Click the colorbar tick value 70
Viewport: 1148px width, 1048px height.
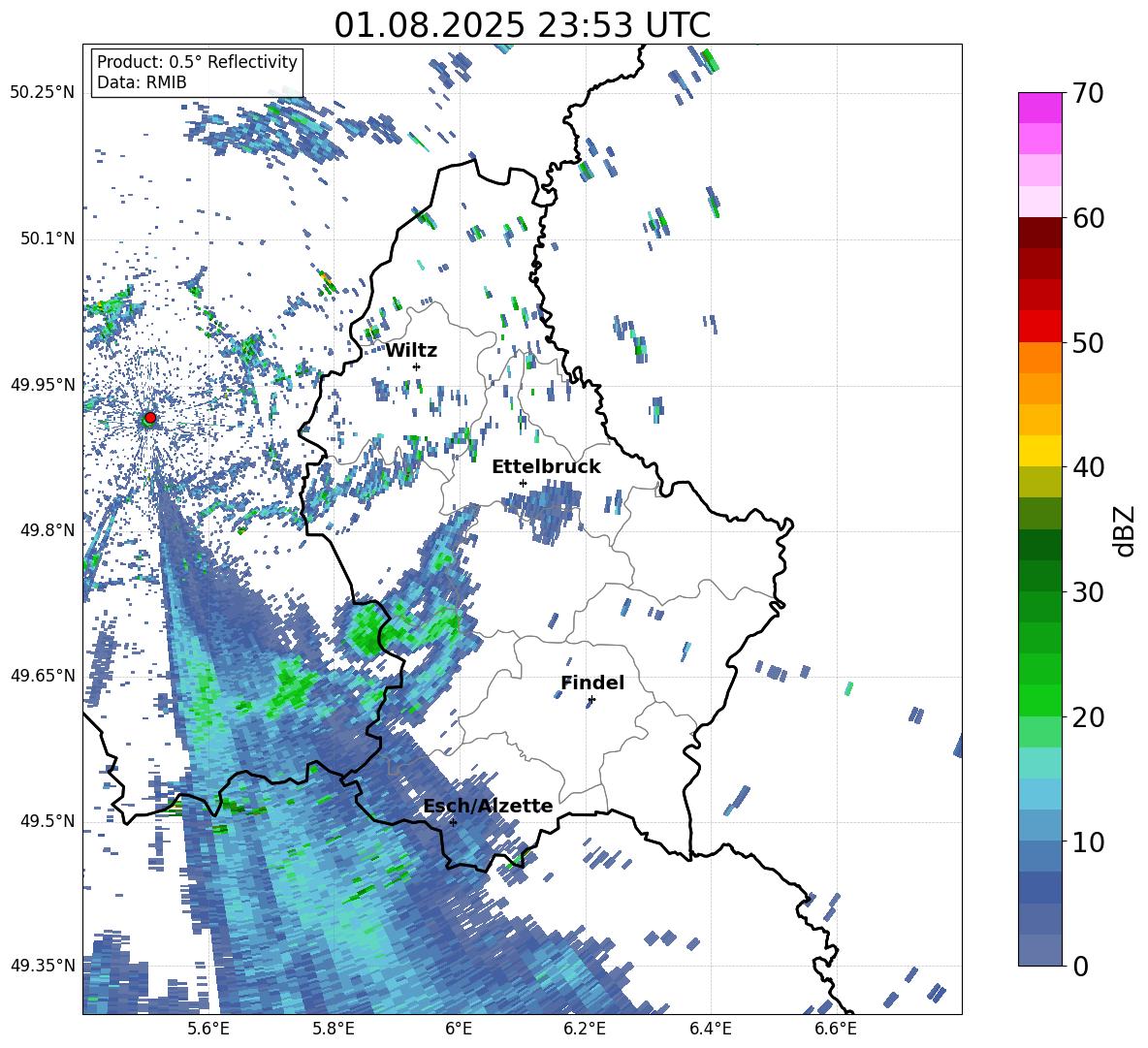(x=1088, y=93)
